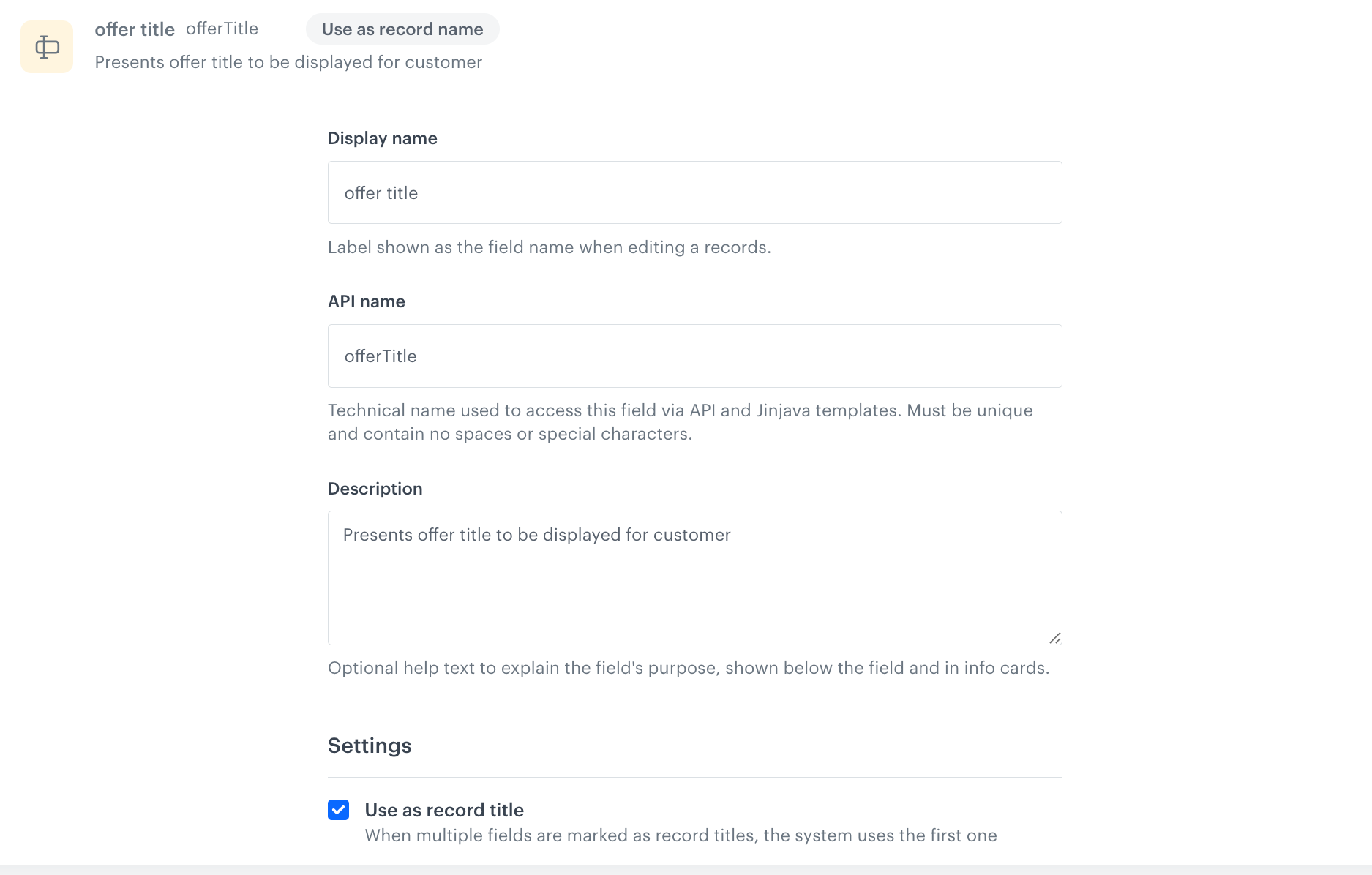Screen dimensions: 1372x875
Task: Click the record title explanation text
Action: click(681, 835)
